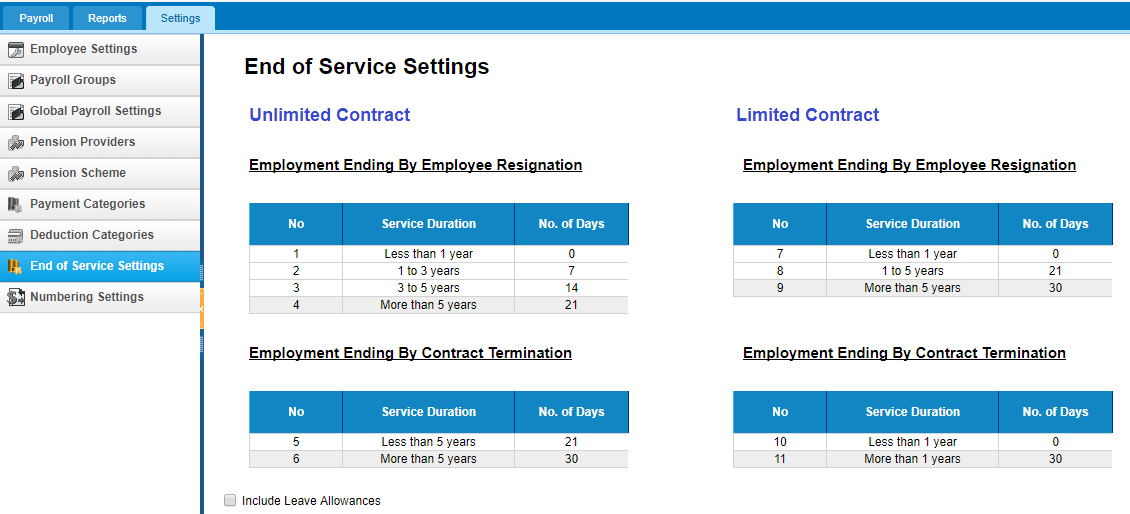
Task: Click the Global Payroll Settings icon
Action: [16, 112]
